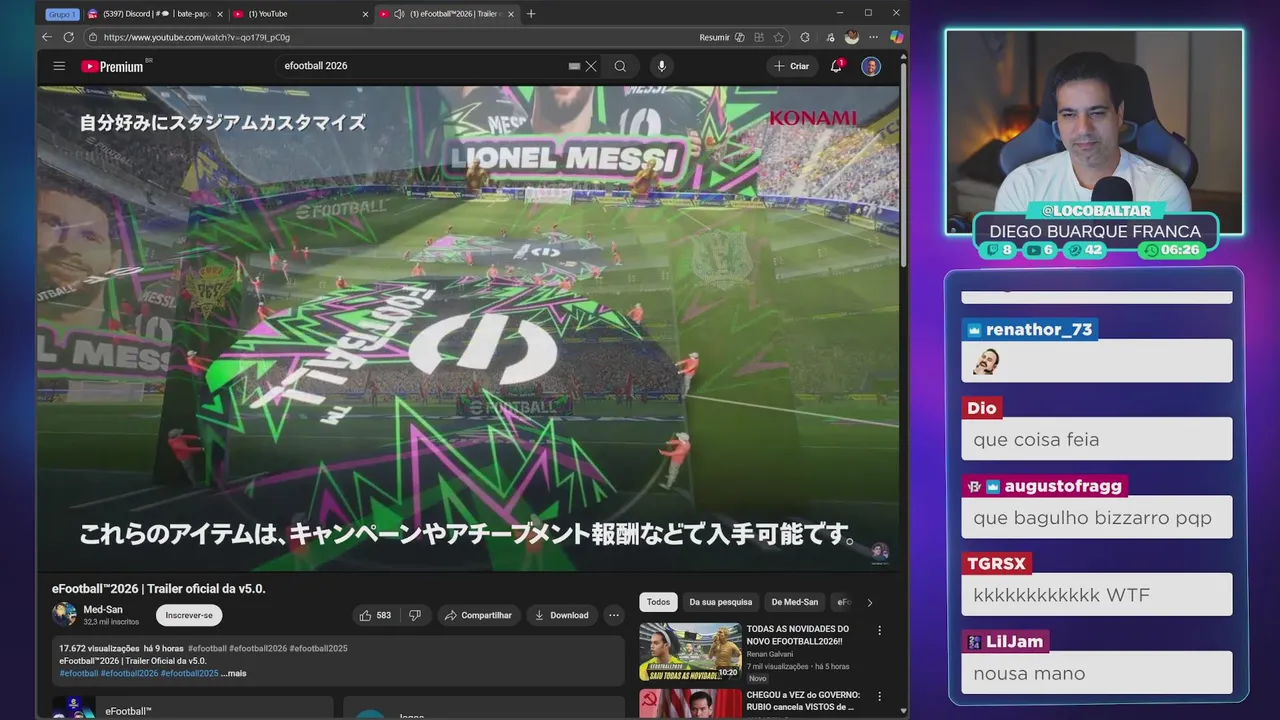
Task: Click the Med-San channel avatar
Action: coord(64,614)
